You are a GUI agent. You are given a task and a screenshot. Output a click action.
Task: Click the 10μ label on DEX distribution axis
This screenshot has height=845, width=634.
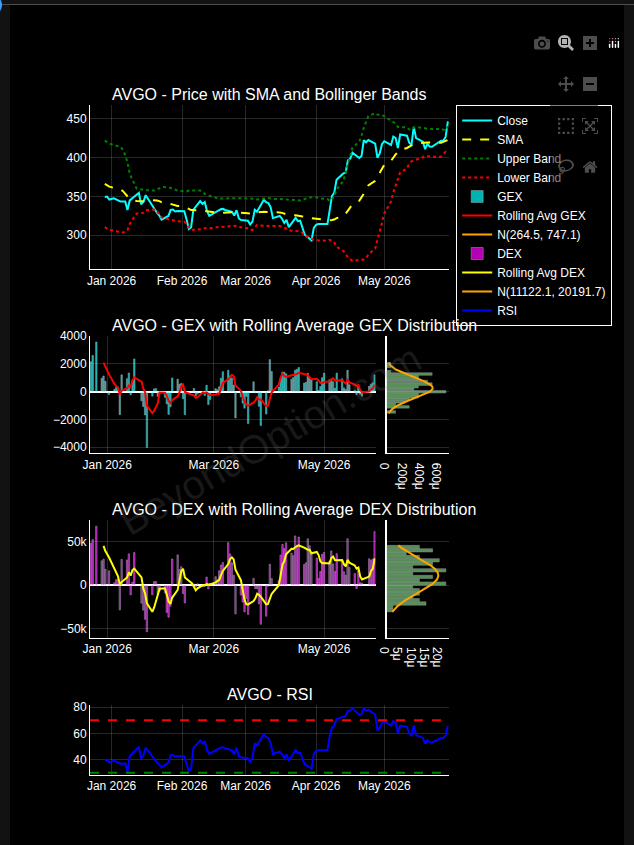click(x=411, y=657)
